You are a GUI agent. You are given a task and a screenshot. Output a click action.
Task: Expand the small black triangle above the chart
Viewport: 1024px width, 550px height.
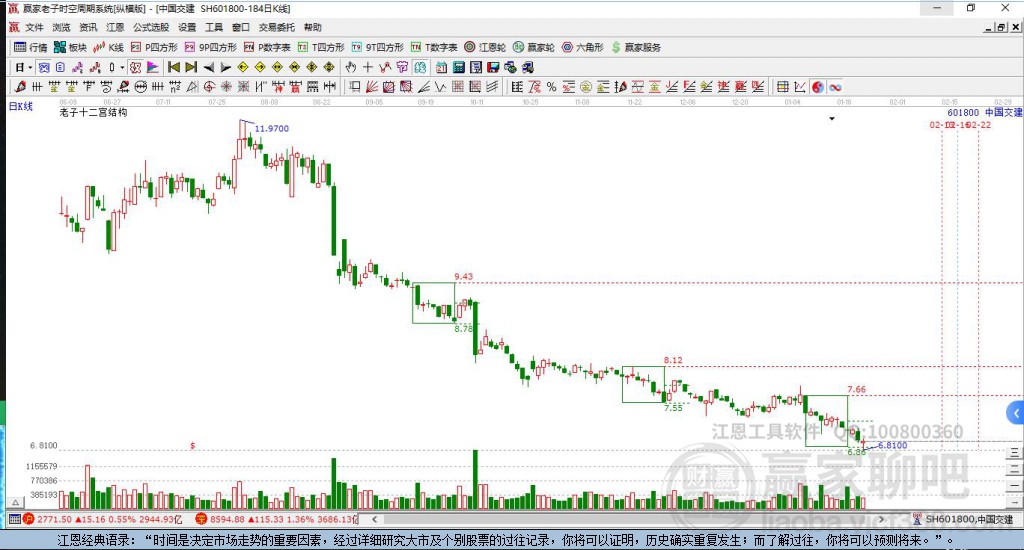coord(832,119)
